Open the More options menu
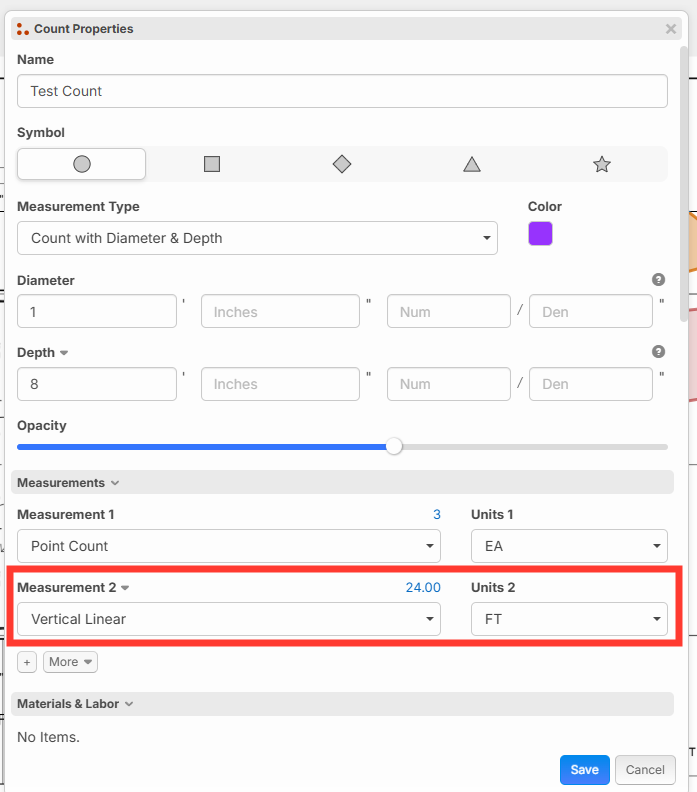The height and width of the screenshot is (792, 697). 70,662
